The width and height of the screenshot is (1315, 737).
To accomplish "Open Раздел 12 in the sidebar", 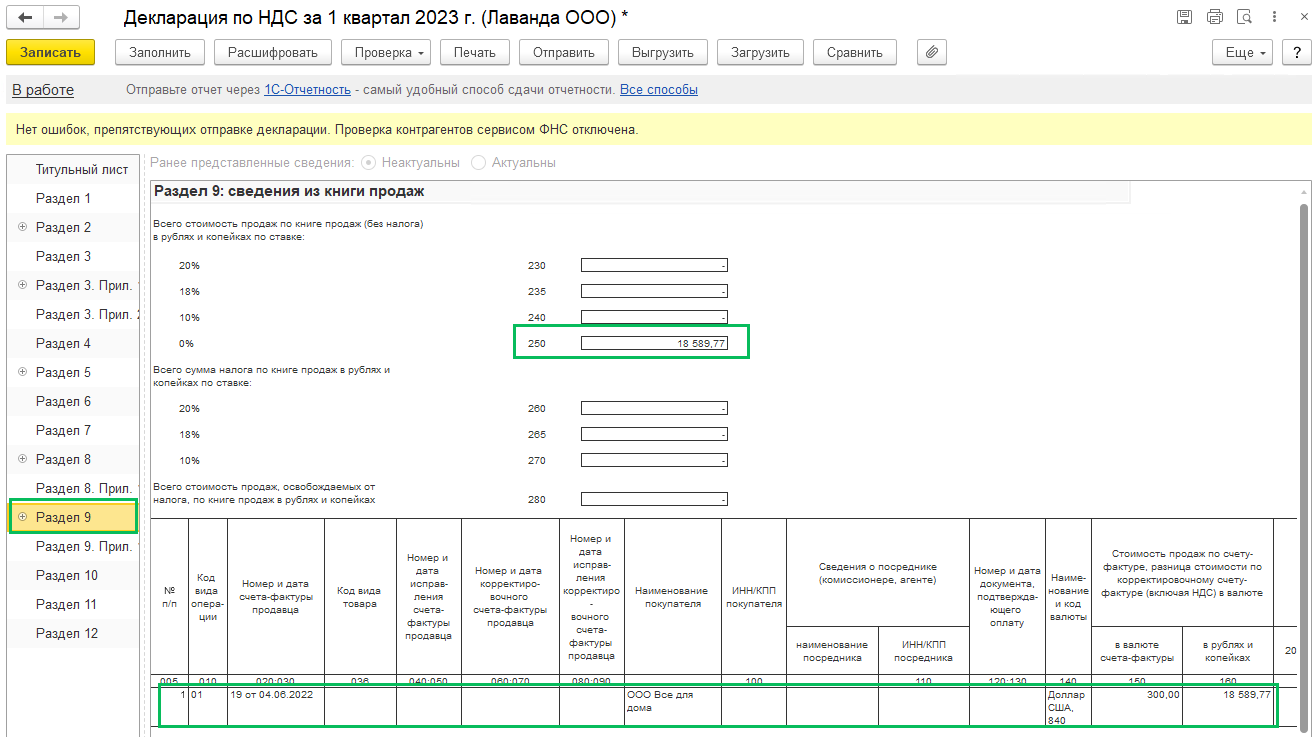I will [x=67, y=633].
